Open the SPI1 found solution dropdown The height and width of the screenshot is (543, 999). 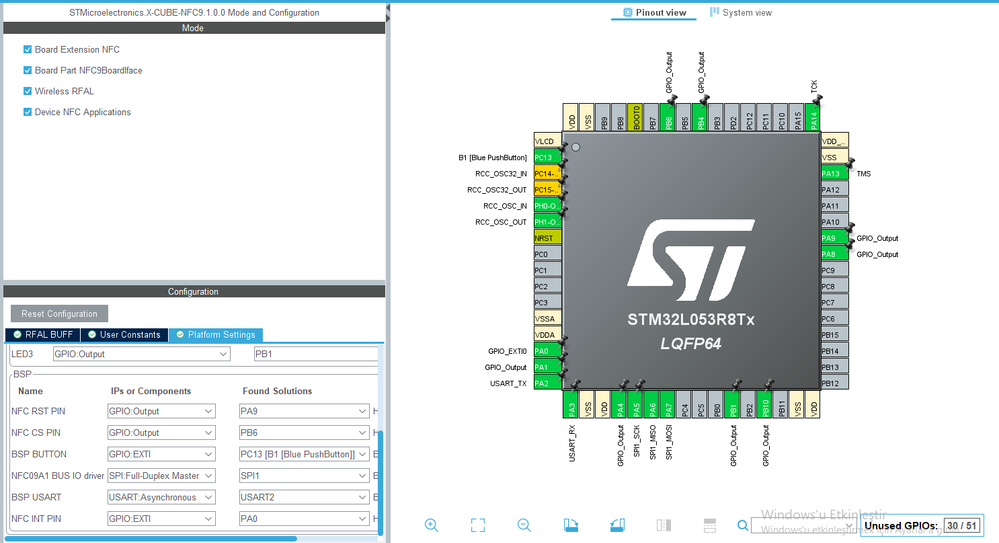pos(304,475)
